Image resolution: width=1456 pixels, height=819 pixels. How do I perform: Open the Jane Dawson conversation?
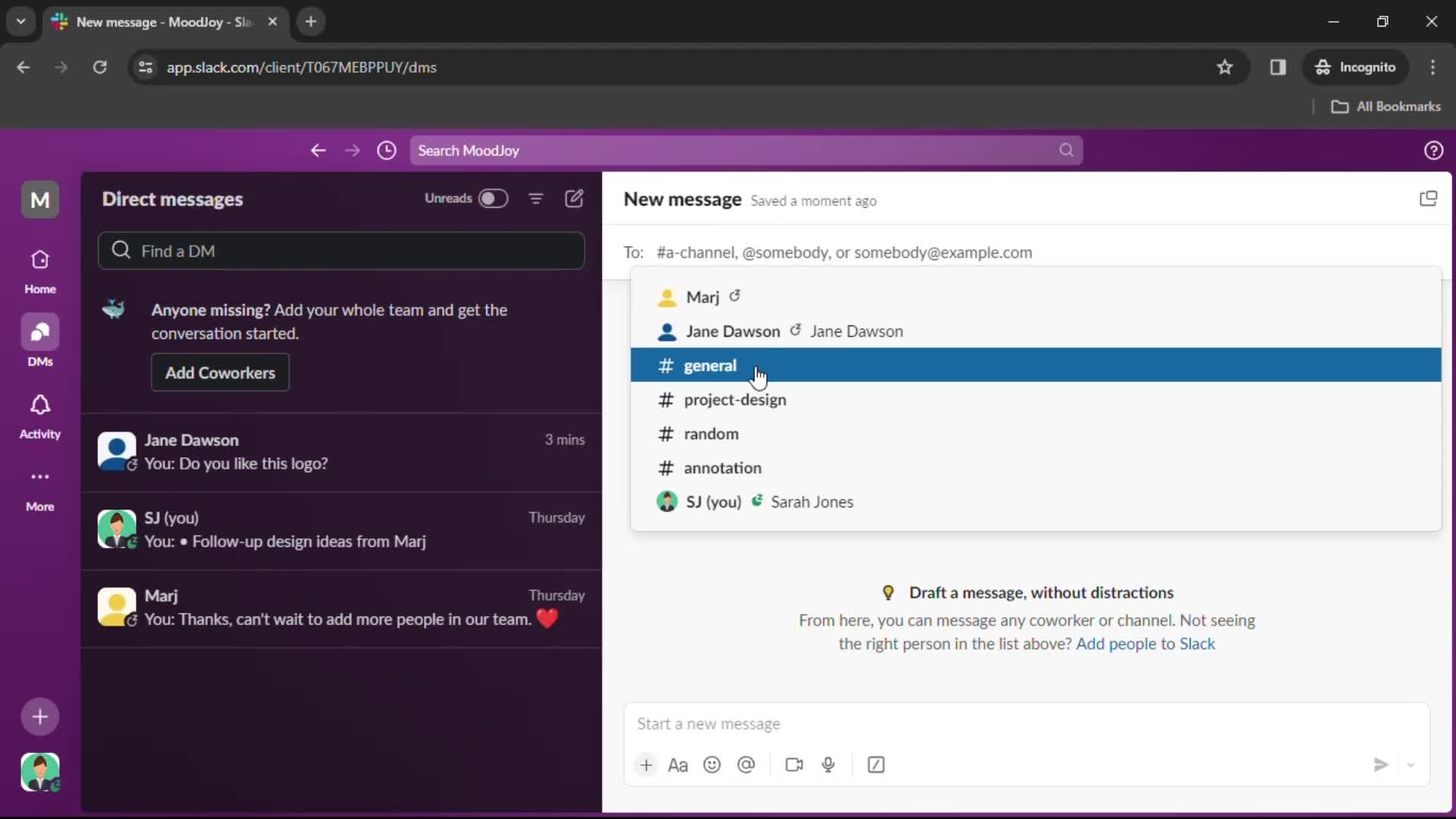click(x=341, y=452)
